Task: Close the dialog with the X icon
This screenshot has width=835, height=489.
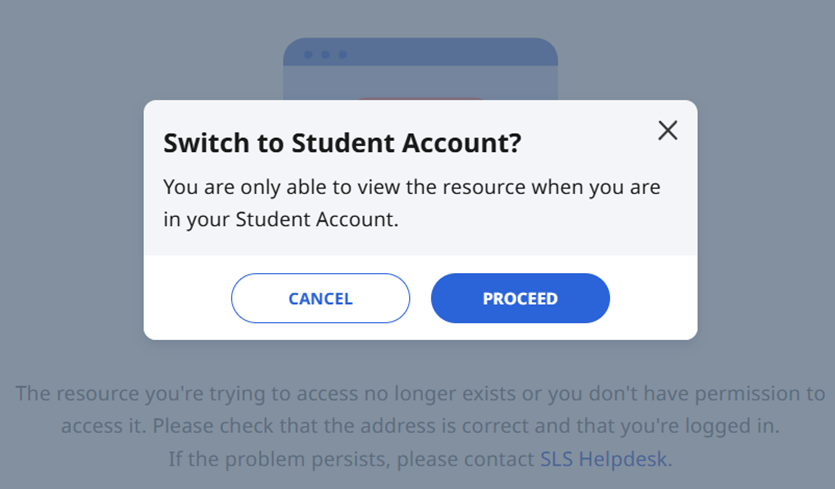Action: pos(667,130)
